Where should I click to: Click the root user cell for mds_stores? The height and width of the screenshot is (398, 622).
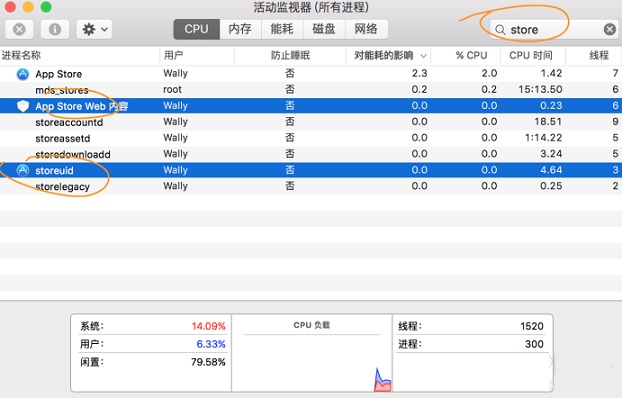(x=172, y=90)
